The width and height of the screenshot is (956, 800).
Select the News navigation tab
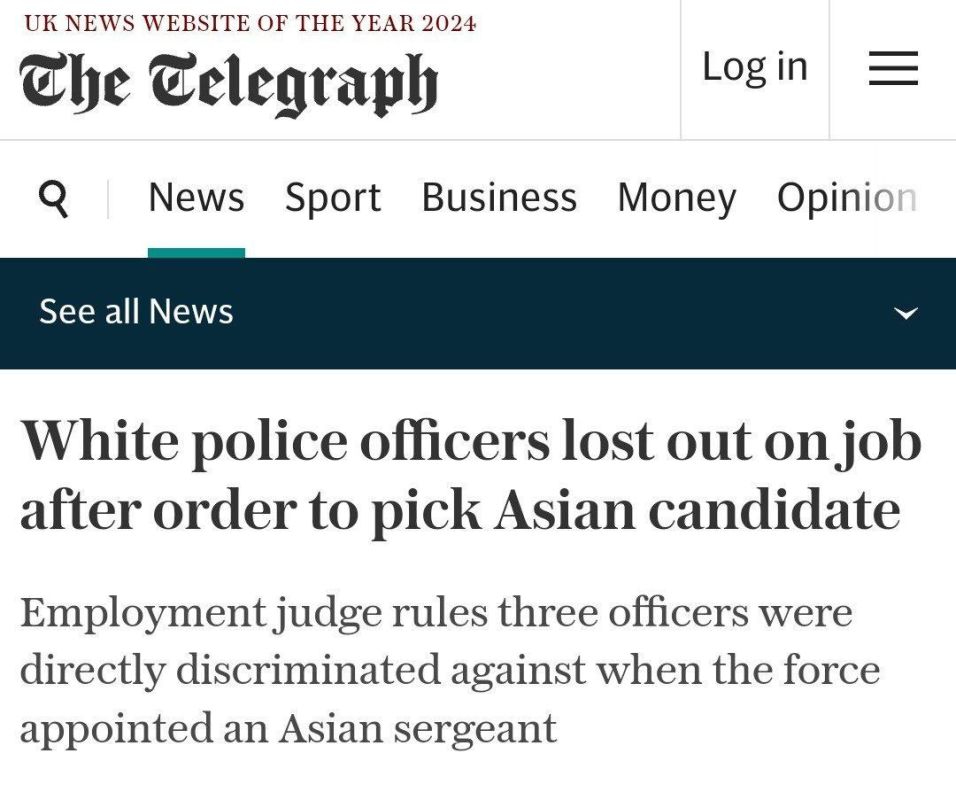coord(196,198)
